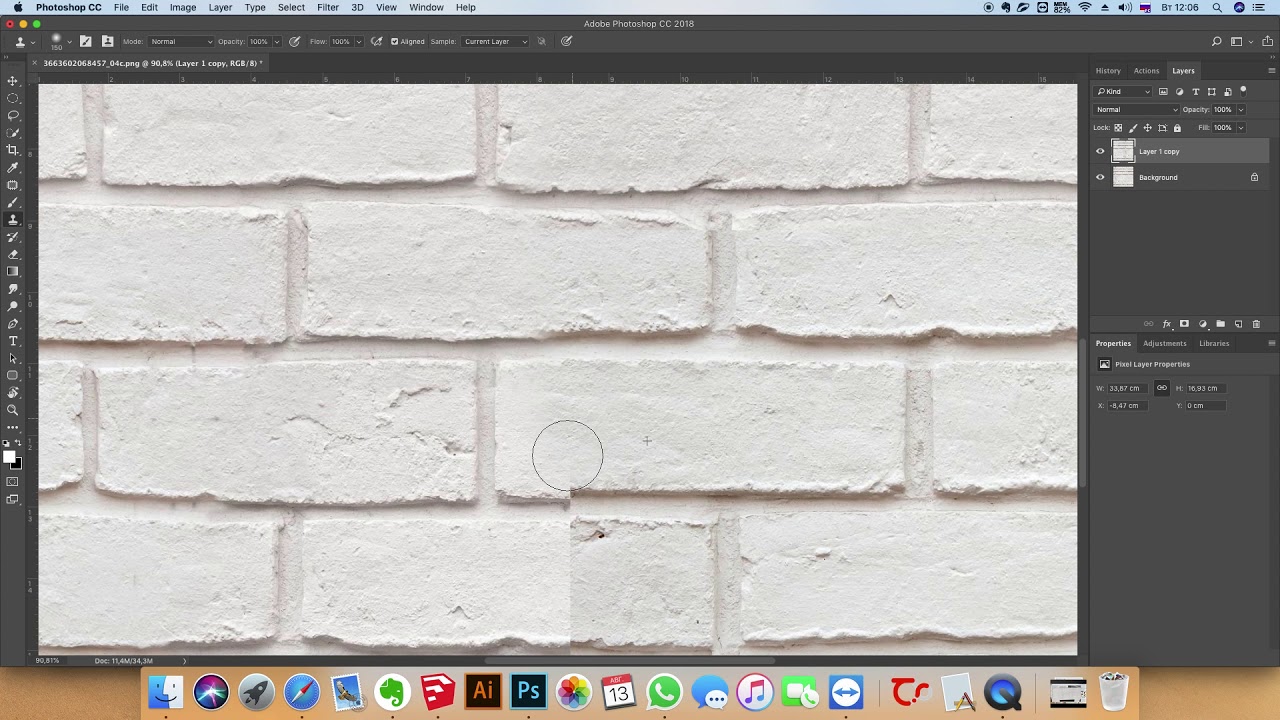
Task: Expand the Flow slider arrow
Action: (358, 41)
